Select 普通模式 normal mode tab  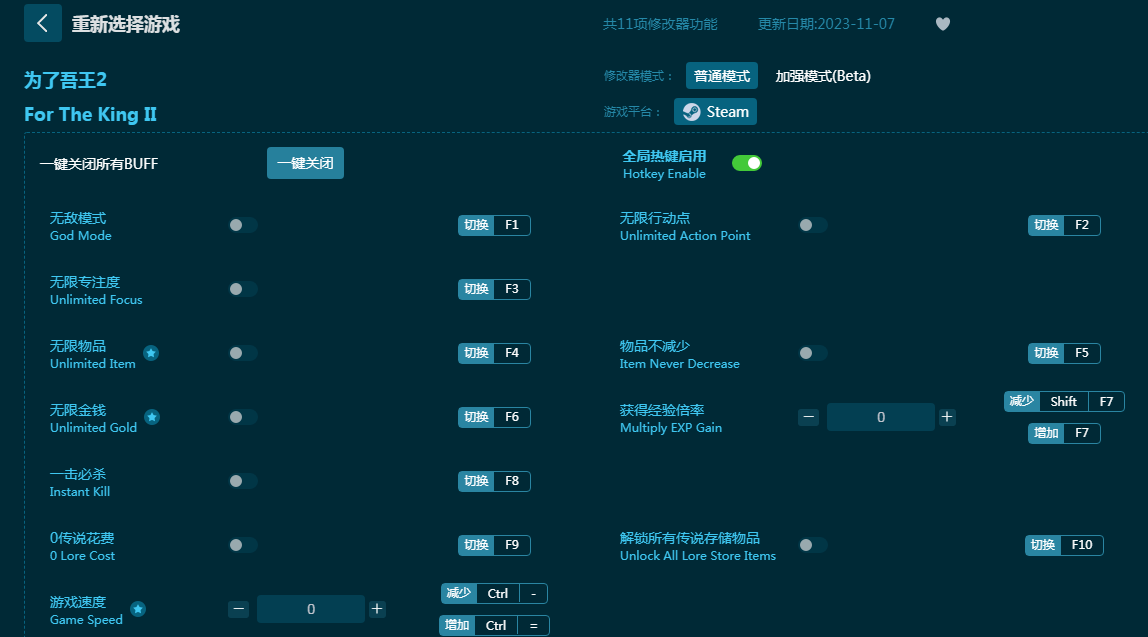point(722,76)
